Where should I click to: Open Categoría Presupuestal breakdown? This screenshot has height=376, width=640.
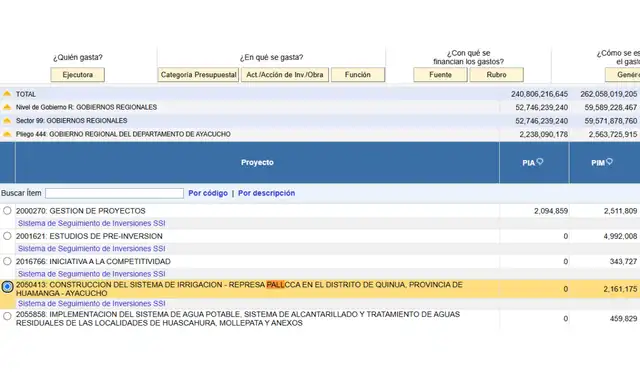coord(198,75)
